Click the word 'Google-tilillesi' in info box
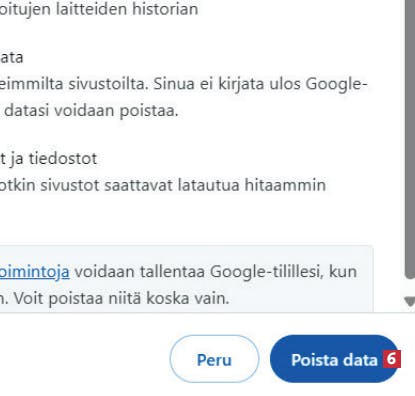The image size is (415, 396). tap(267, 271)
